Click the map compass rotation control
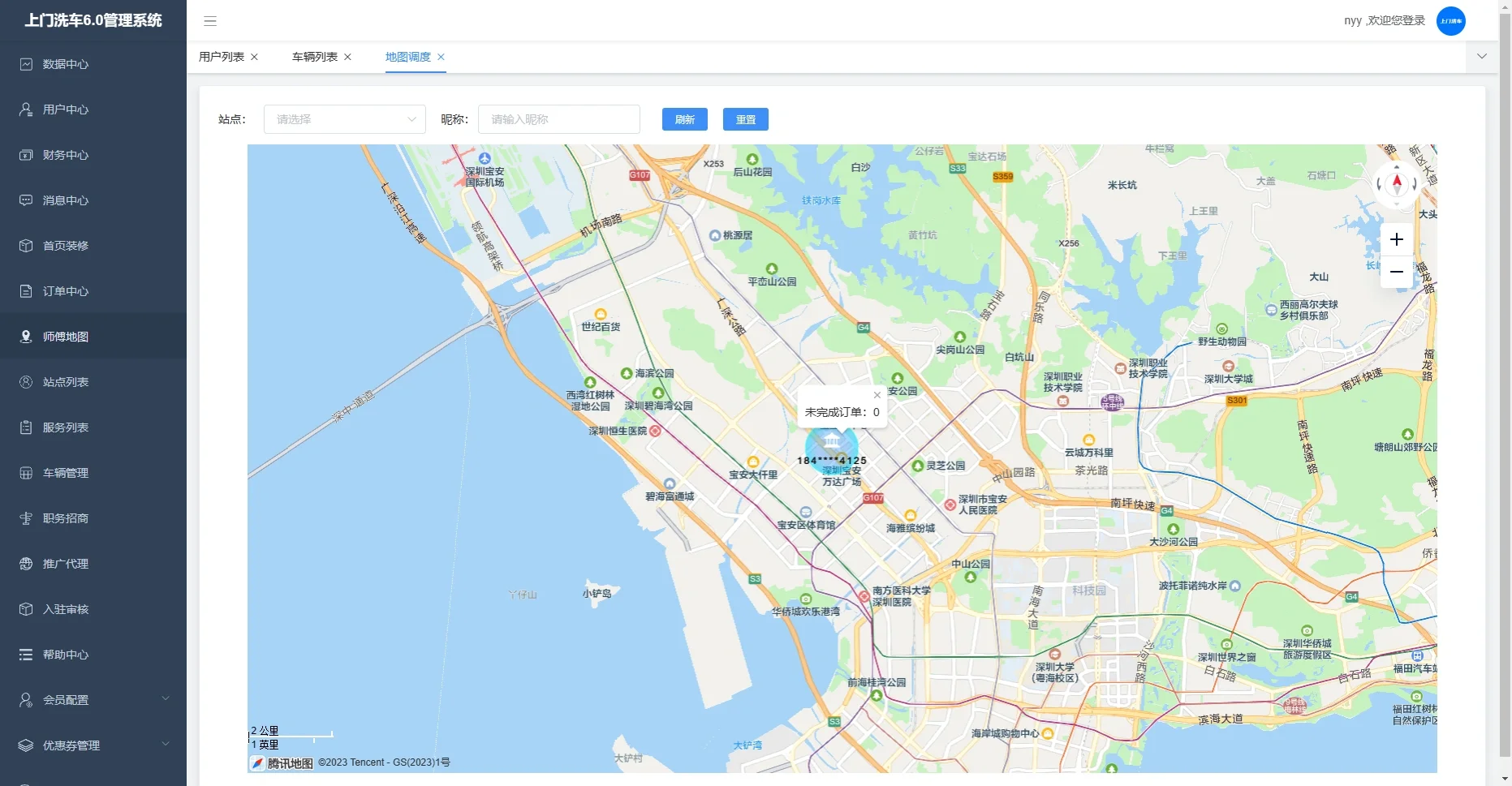 [1396, 183]
